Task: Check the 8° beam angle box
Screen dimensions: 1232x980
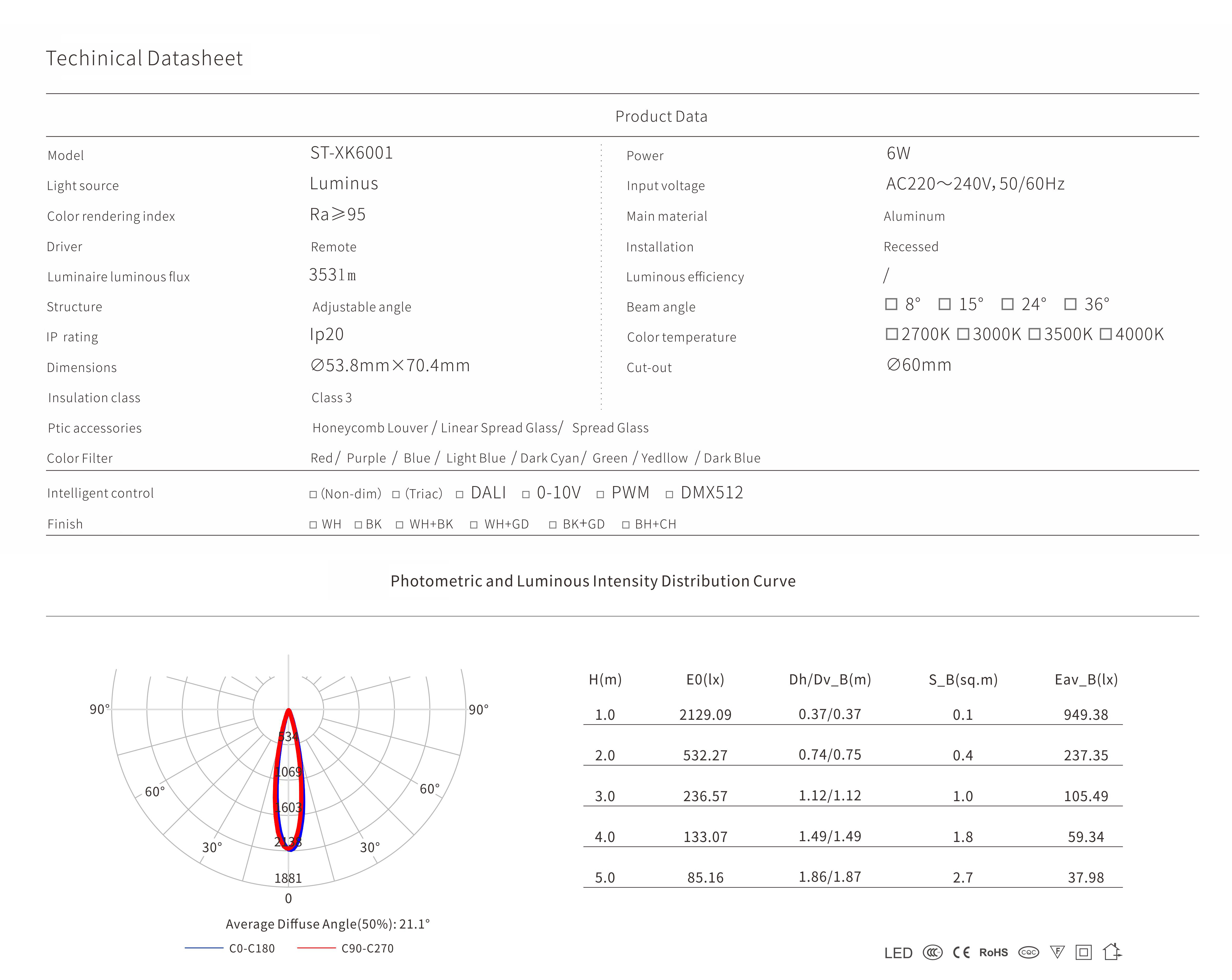Action: tap(891, 304)
